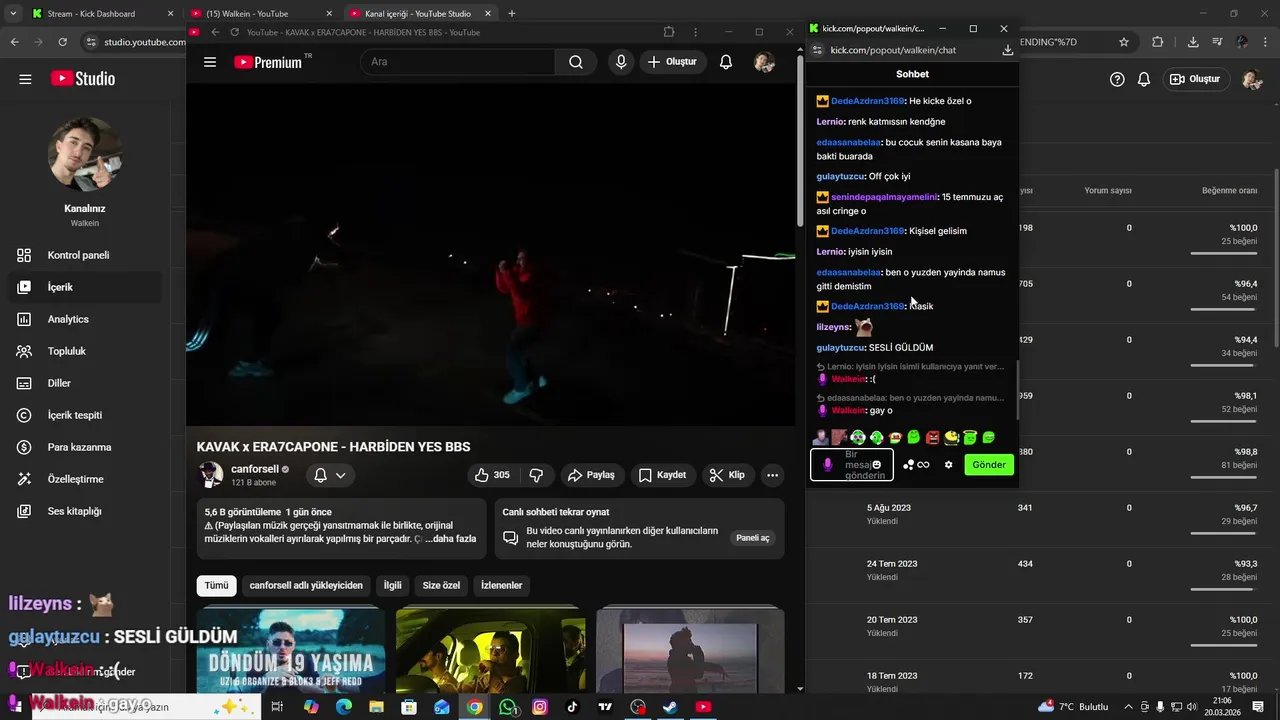The height and width of the screenshot is (720, 1280).
Task: Create a clip with Klip button
Action: [x=727, y=475]
